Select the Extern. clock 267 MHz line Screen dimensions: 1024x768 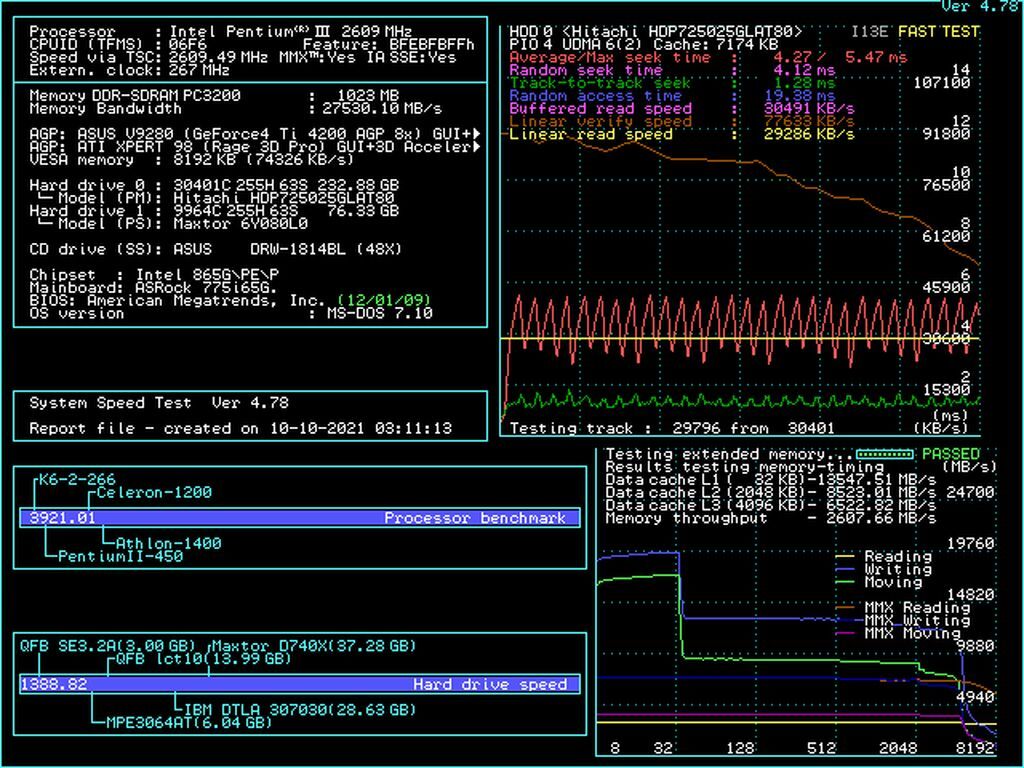pos(129,70)
